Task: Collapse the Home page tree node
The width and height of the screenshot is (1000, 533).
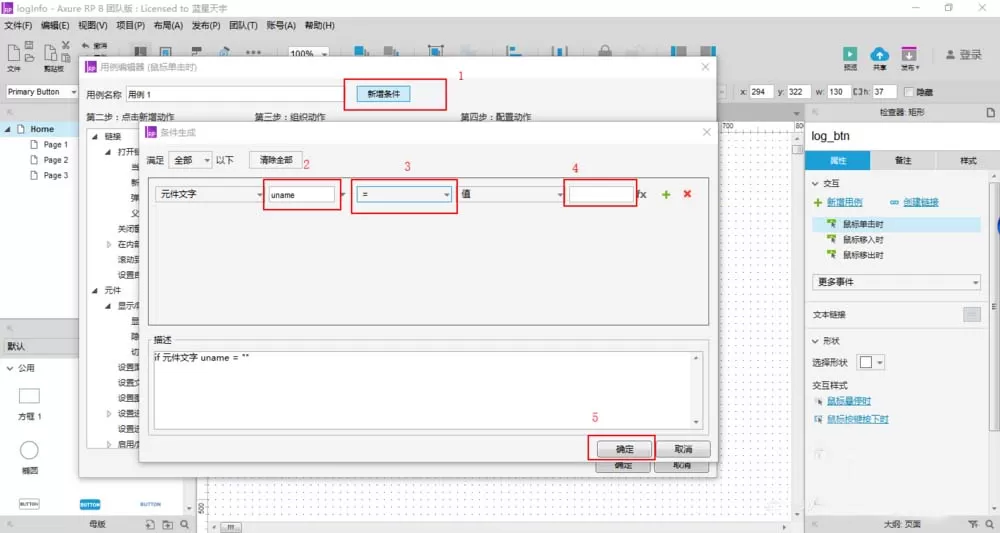Action: point(8,129)
